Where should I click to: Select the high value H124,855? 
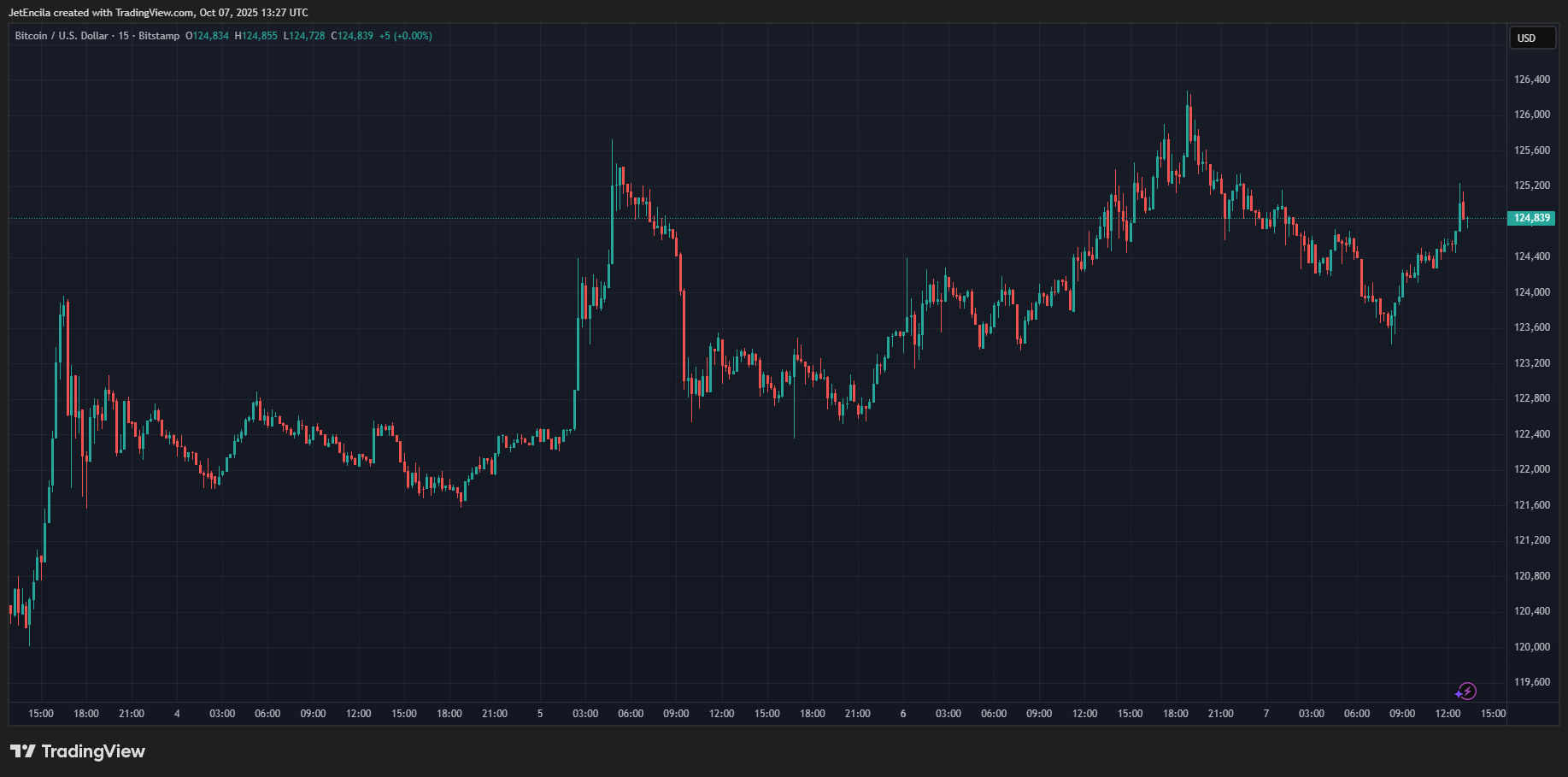pyautogui.click(x=256, y=36)
